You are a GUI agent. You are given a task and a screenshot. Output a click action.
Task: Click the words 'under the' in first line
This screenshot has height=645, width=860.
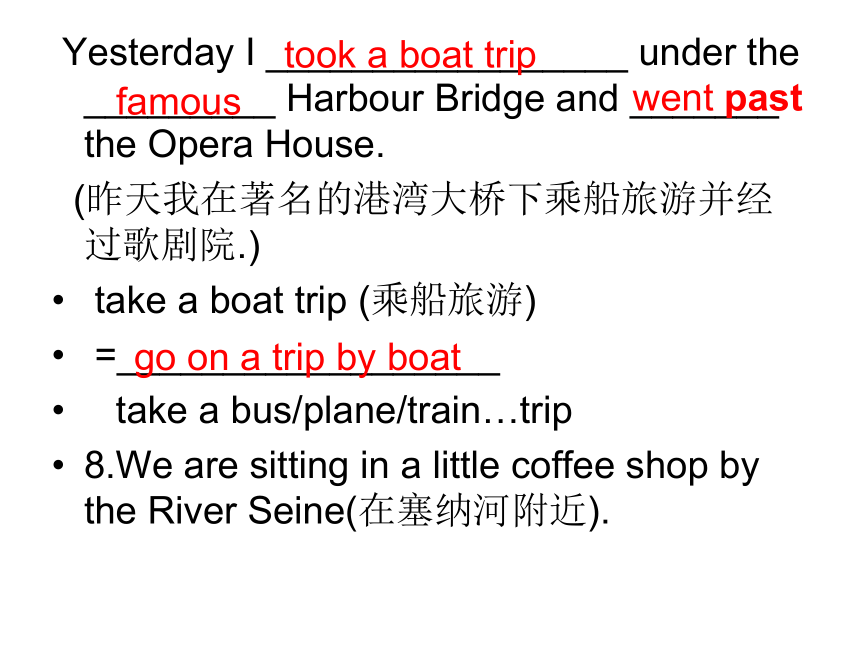(x=719, y=53)
